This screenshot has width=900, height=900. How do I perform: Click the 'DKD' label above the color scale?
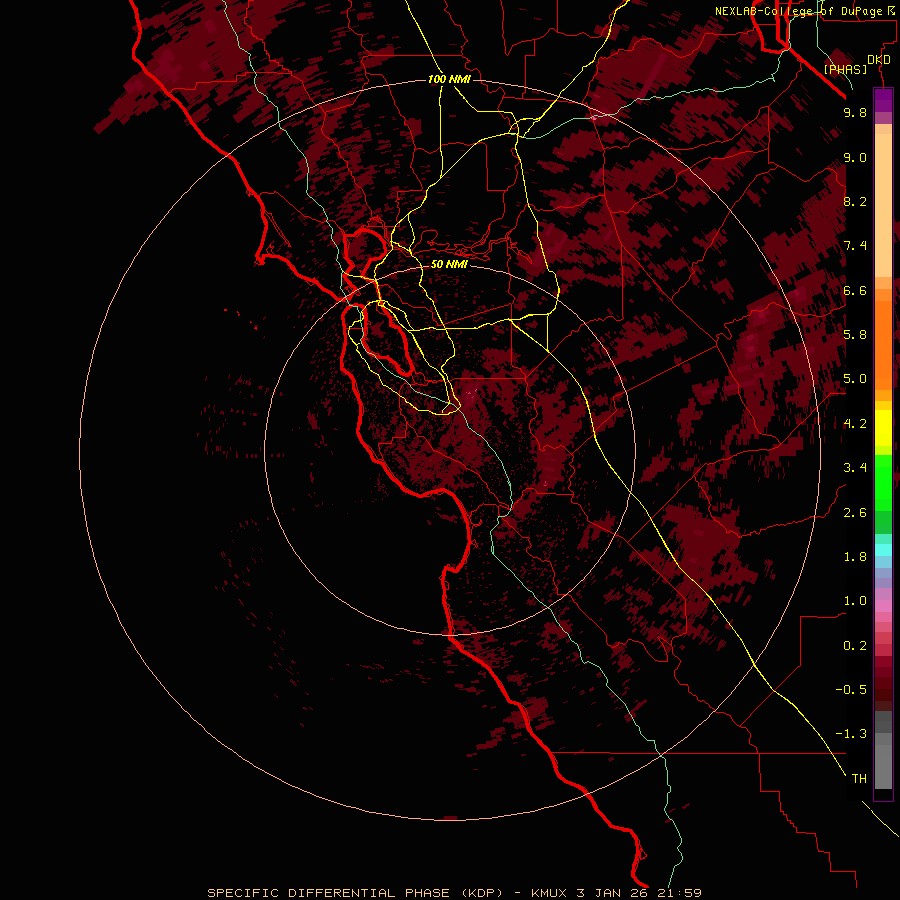click(879, 60)
